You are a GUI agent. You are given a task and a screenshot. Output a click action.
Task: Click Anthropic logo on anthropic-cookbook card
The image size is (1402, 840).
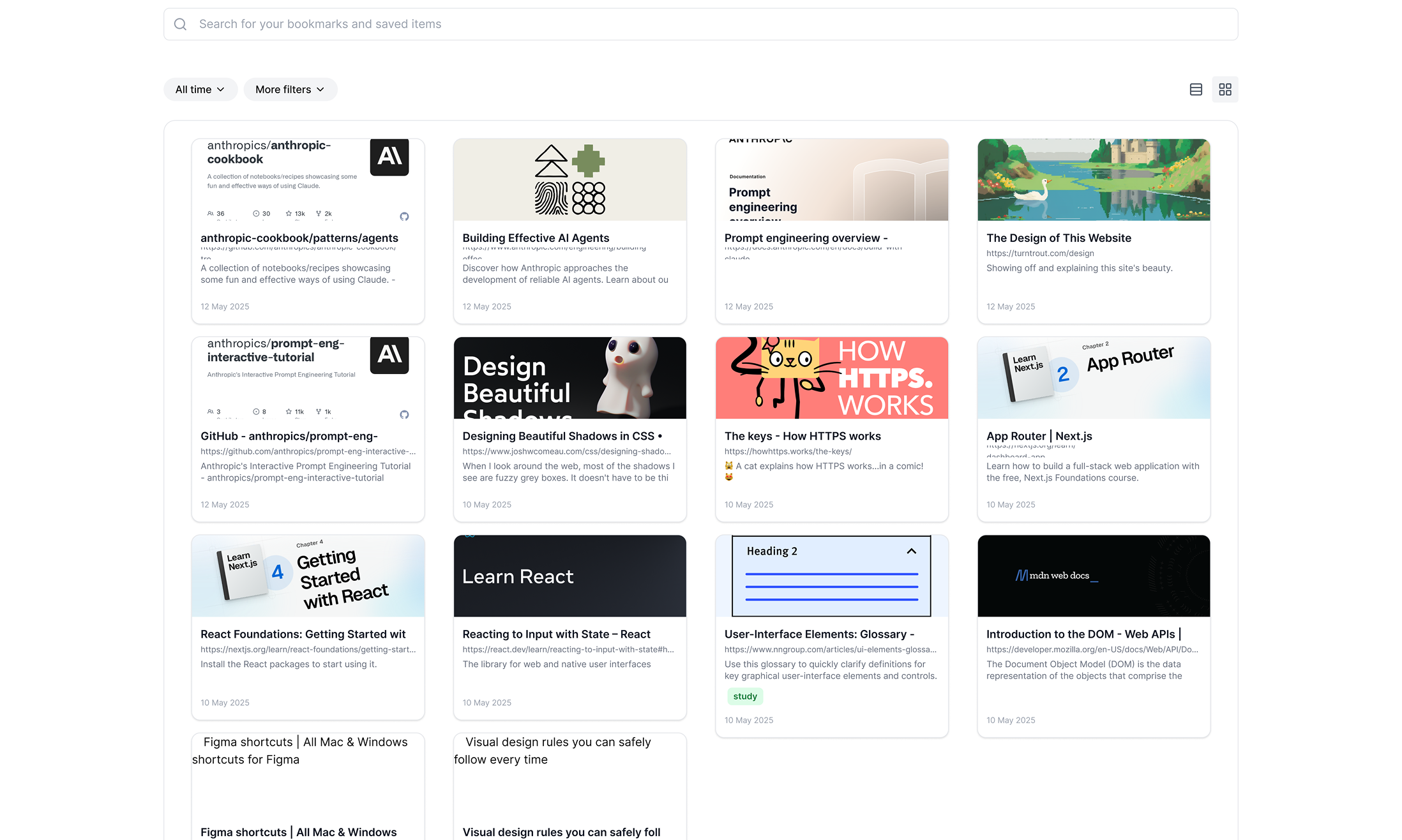[389, 157]
